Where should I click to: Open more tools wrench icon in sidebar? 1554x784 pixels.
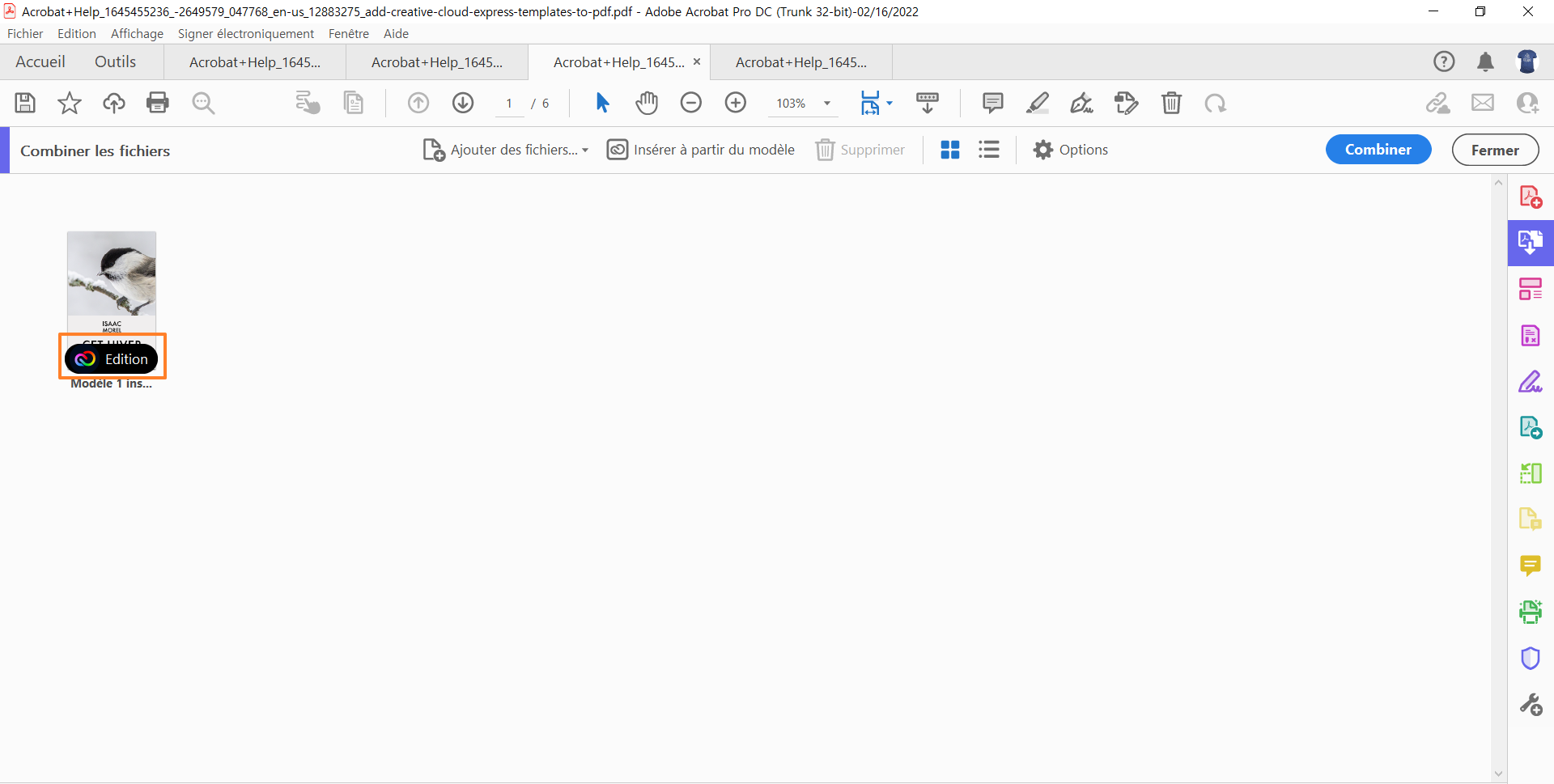1531,704
